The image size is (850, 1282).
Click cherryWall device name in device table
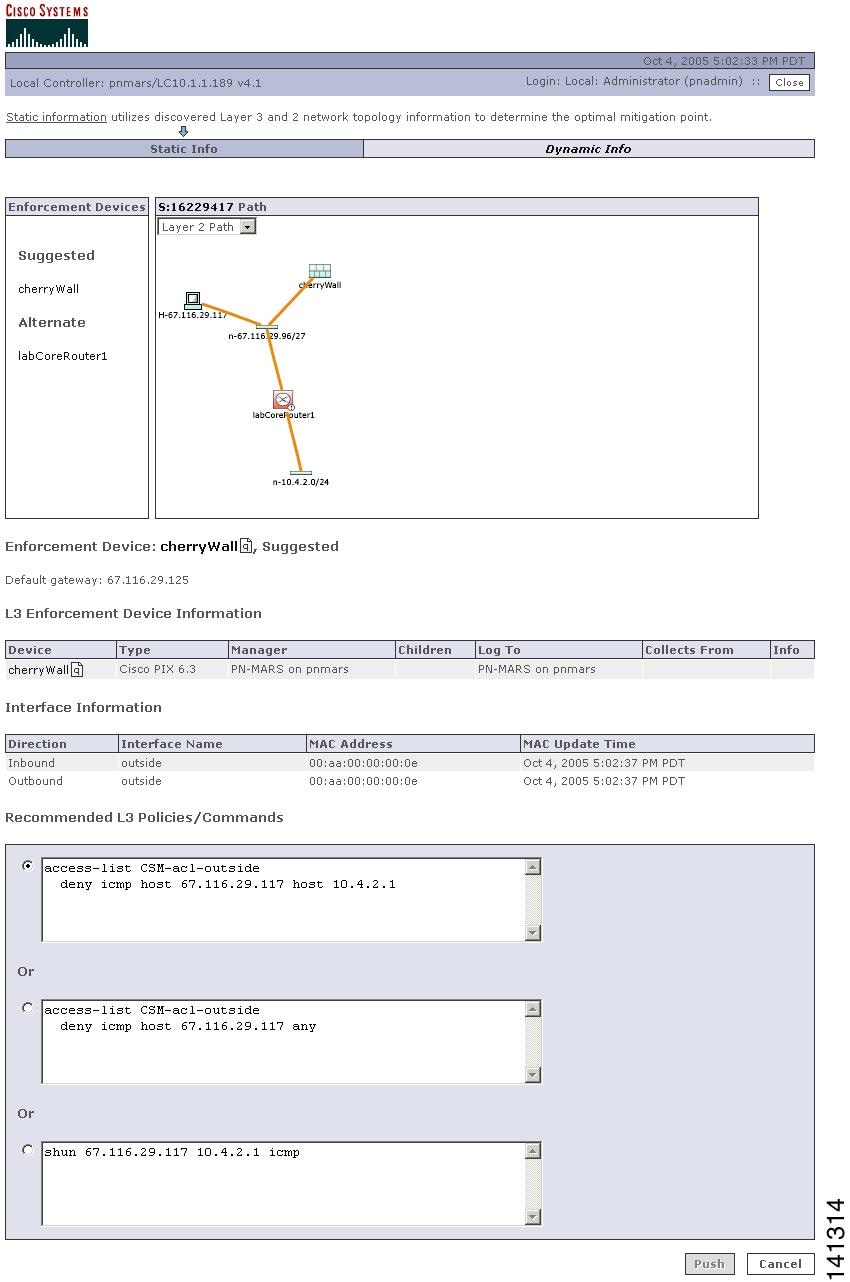pos(38,670)
